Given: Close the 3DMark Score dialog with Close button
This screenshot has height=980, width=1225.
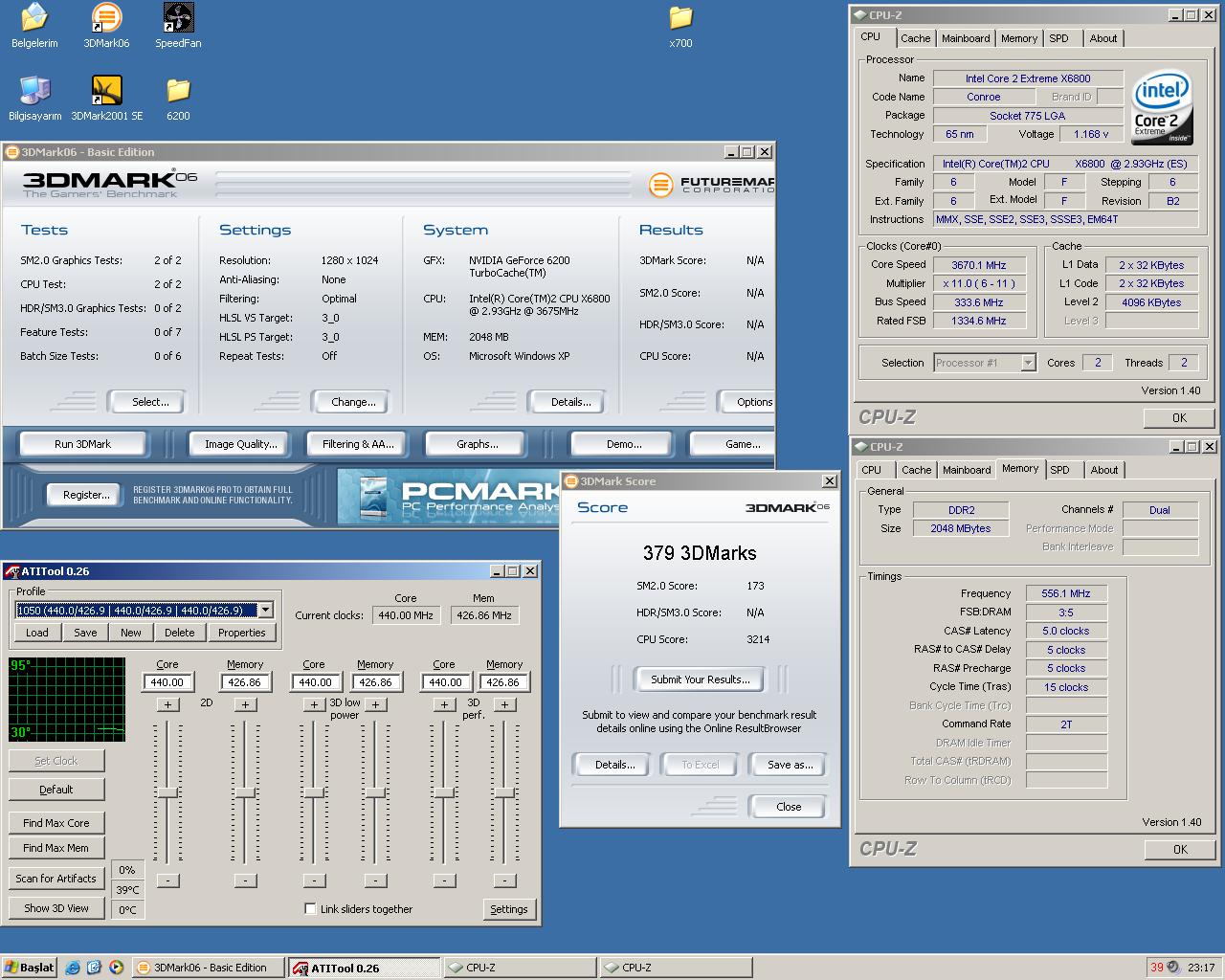Looking at the screenshot, I should click(789, 807).
